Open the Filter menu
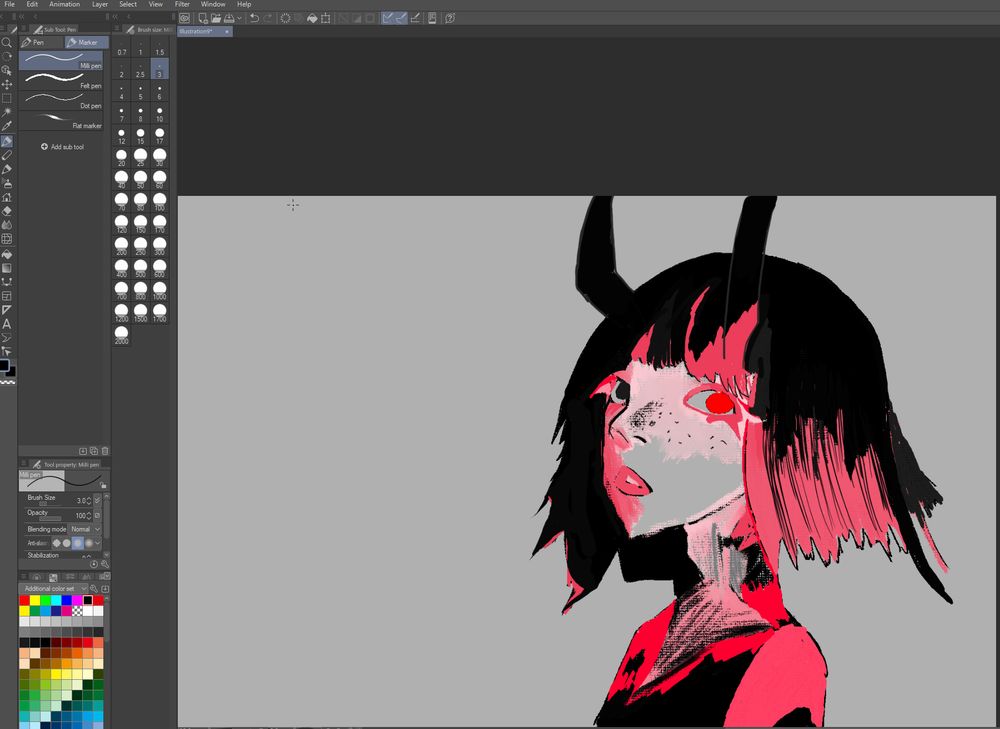1000x729 pixels. 182,4
